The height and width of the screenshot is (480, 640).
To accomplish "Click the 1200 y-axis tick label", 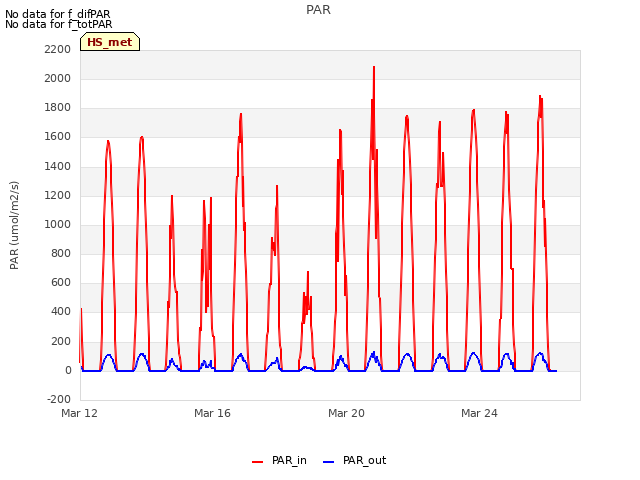I will pos(58,196).
